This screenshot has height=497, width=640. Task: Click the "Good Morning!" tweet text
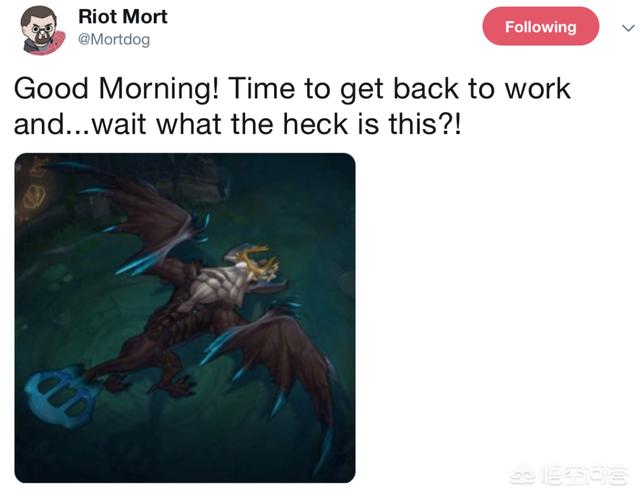click(x=116, y=89)
